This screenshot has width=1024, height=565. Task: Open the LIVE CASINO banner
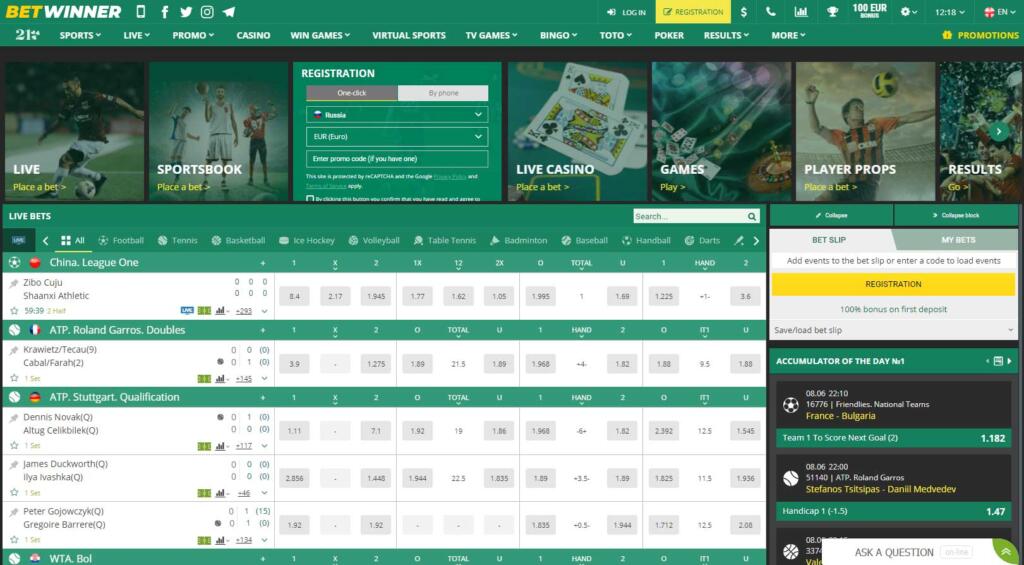coord(577,131)
